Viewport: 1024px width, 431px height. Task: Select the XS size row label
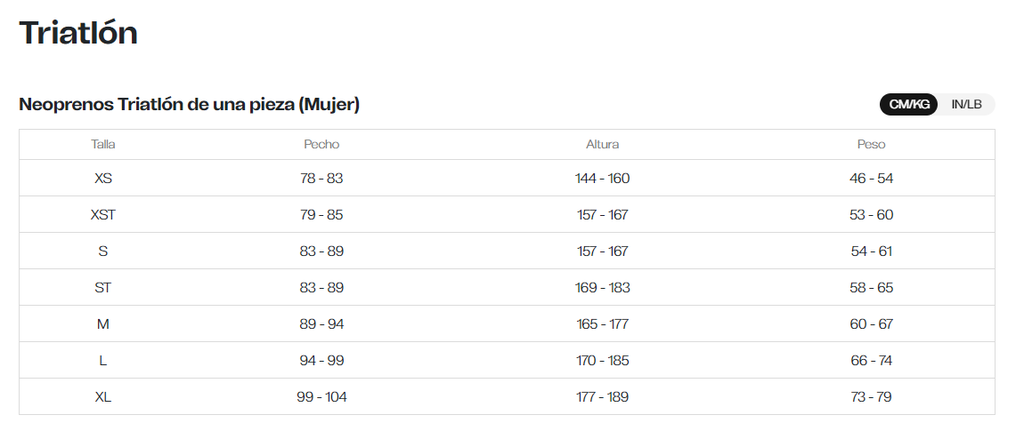click(103, 178)
